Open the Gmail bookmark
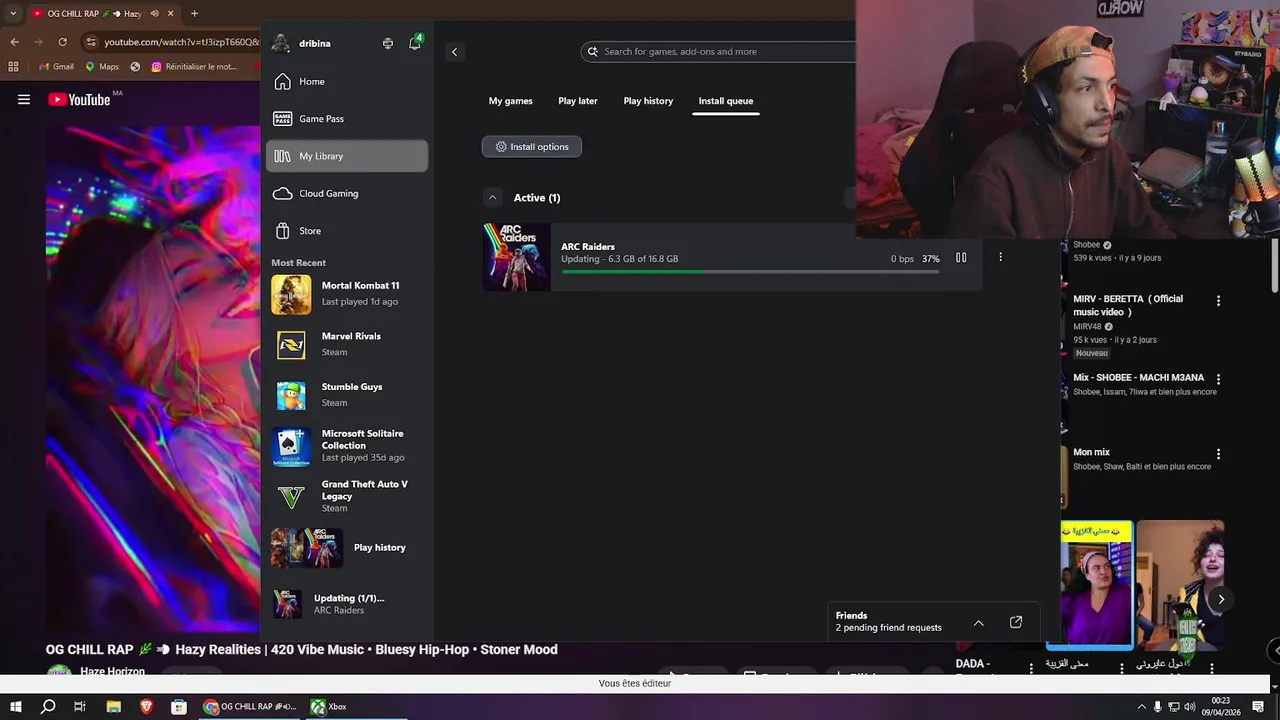 pyautogui.click(x=56, y=67)
